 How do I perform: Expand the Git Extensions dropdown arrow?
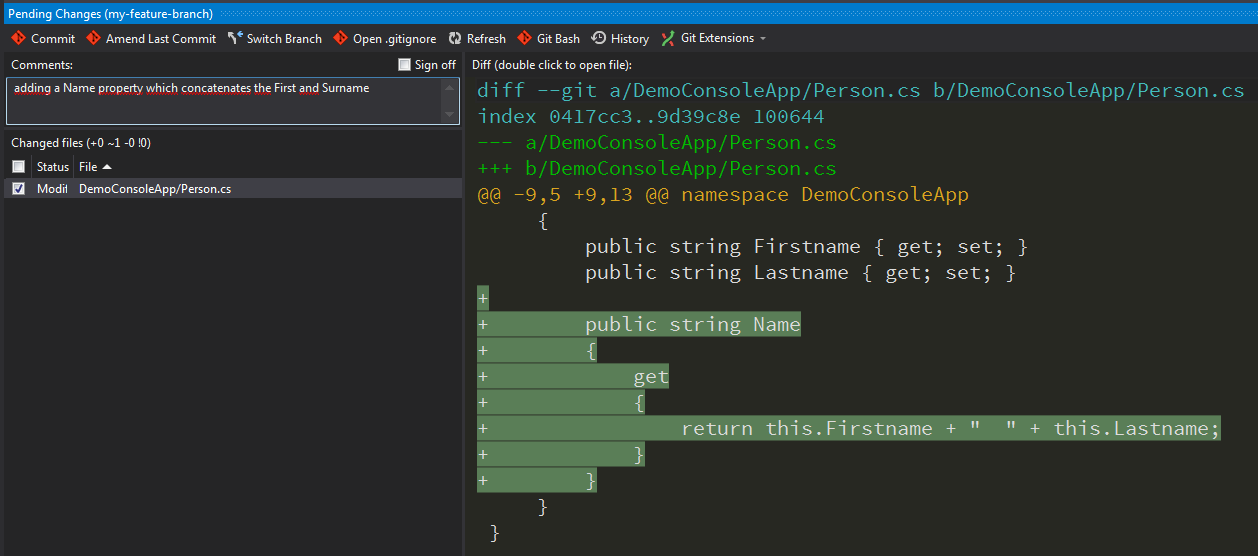(x=763, y=38)
